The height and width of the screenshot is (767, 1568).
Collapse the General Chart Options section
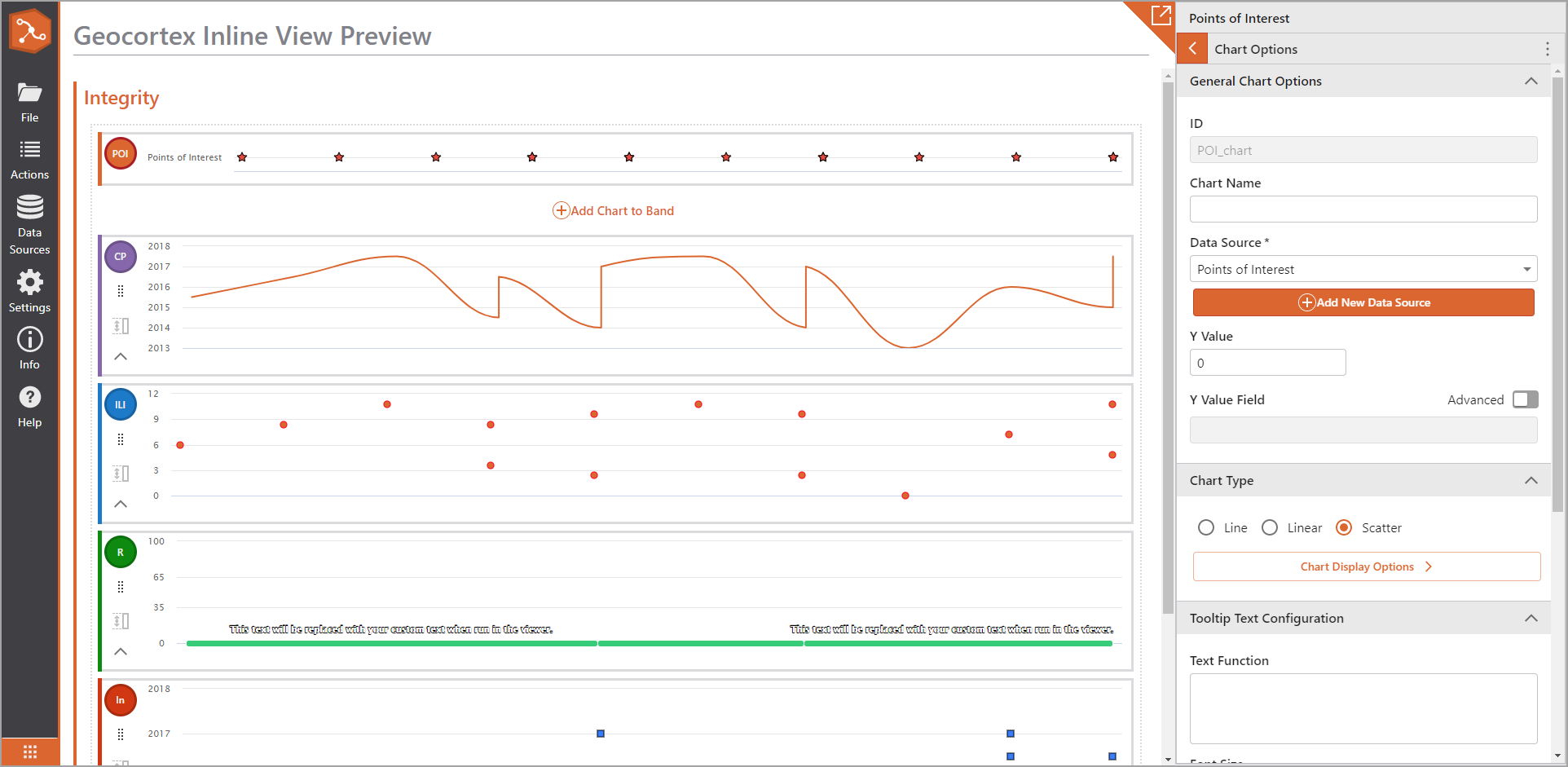tap(1531, 82)
